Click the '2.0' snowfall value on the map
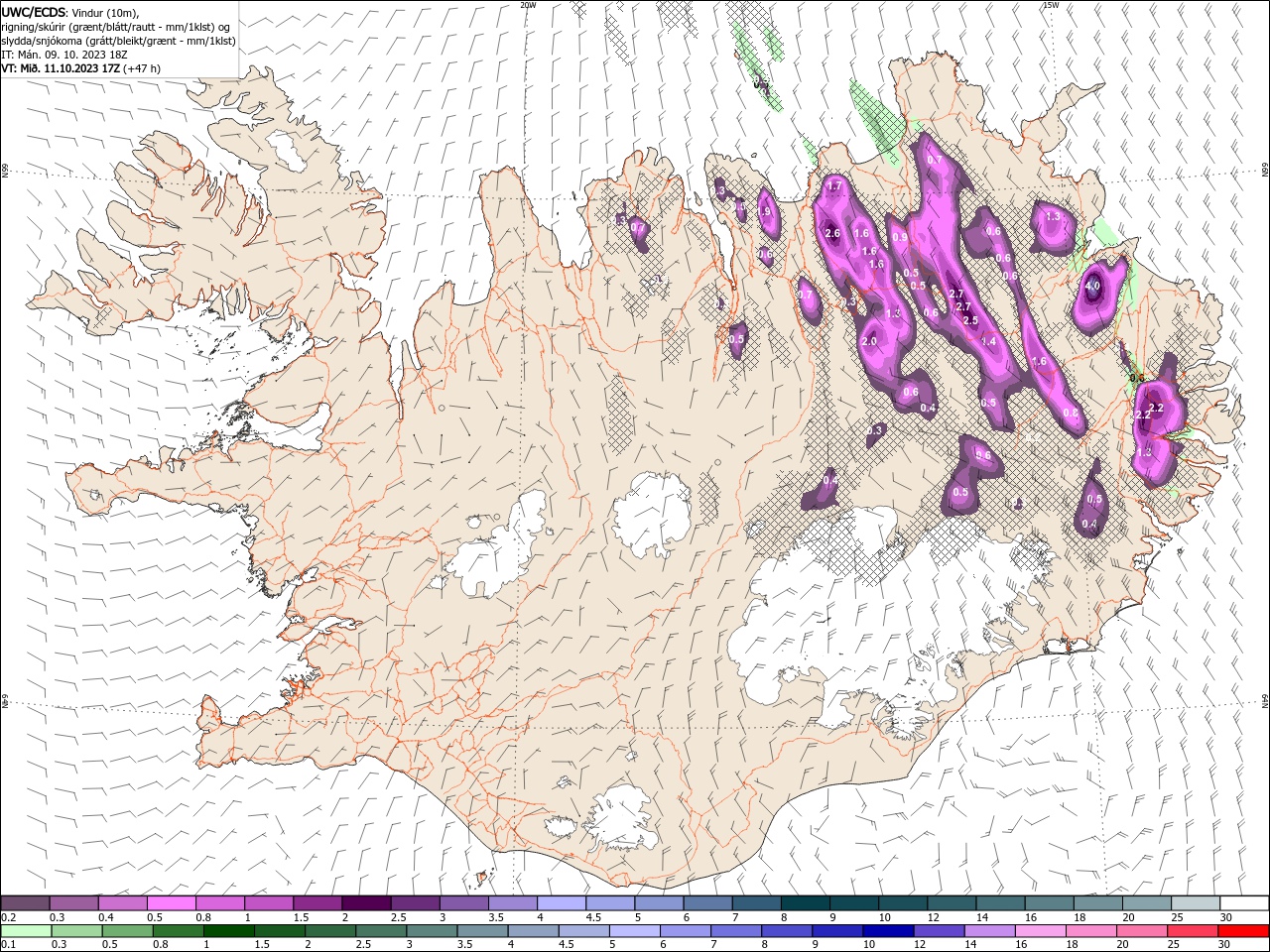This screenshot has height=952, width=1270. (869, 341)
